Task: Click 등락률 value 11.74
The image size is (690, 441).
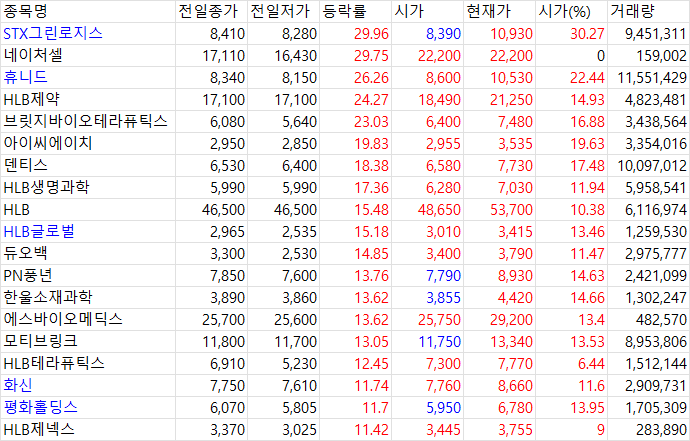Action: (x=371, y=386)
